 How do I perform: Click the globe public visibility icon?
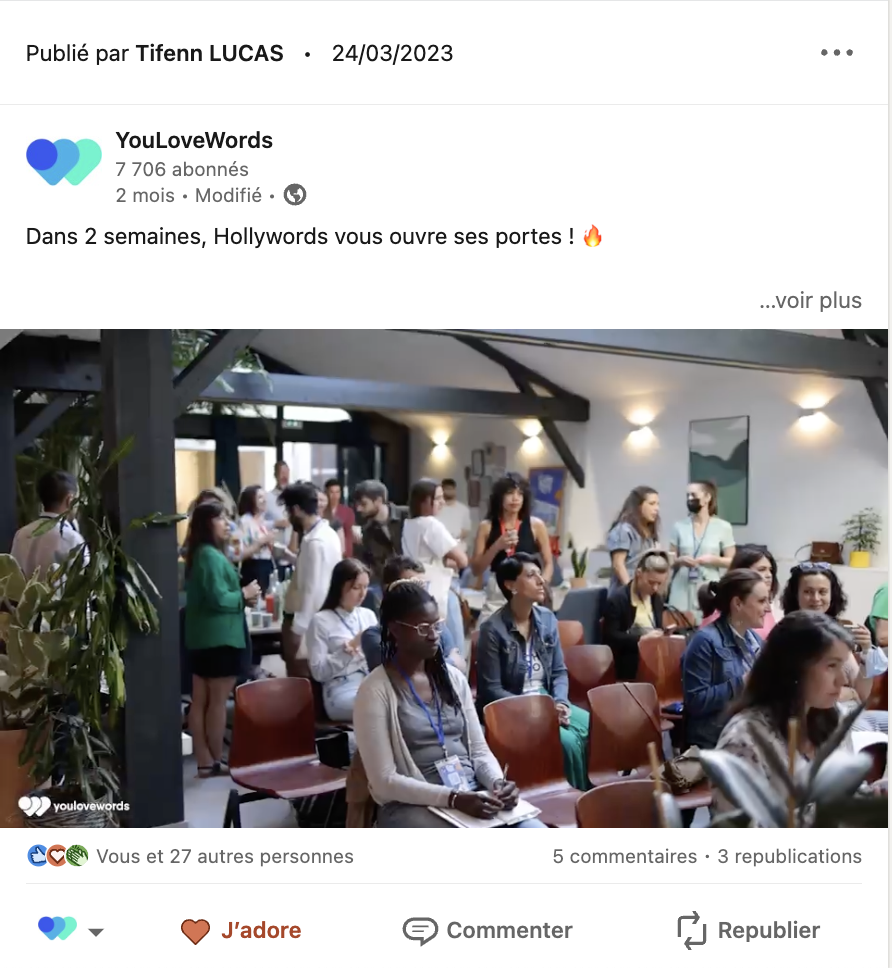294,195
